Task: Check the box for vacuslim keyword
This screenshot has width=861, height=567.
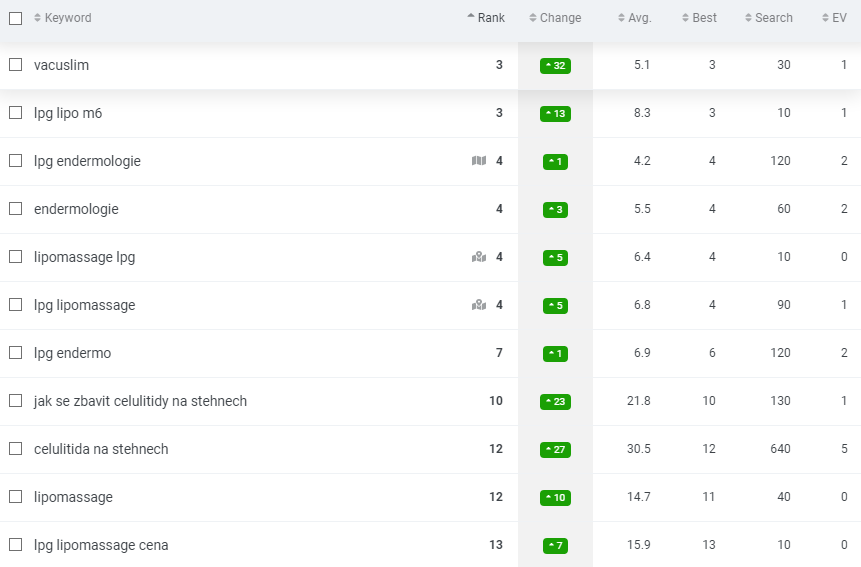Action: point(15,65)
